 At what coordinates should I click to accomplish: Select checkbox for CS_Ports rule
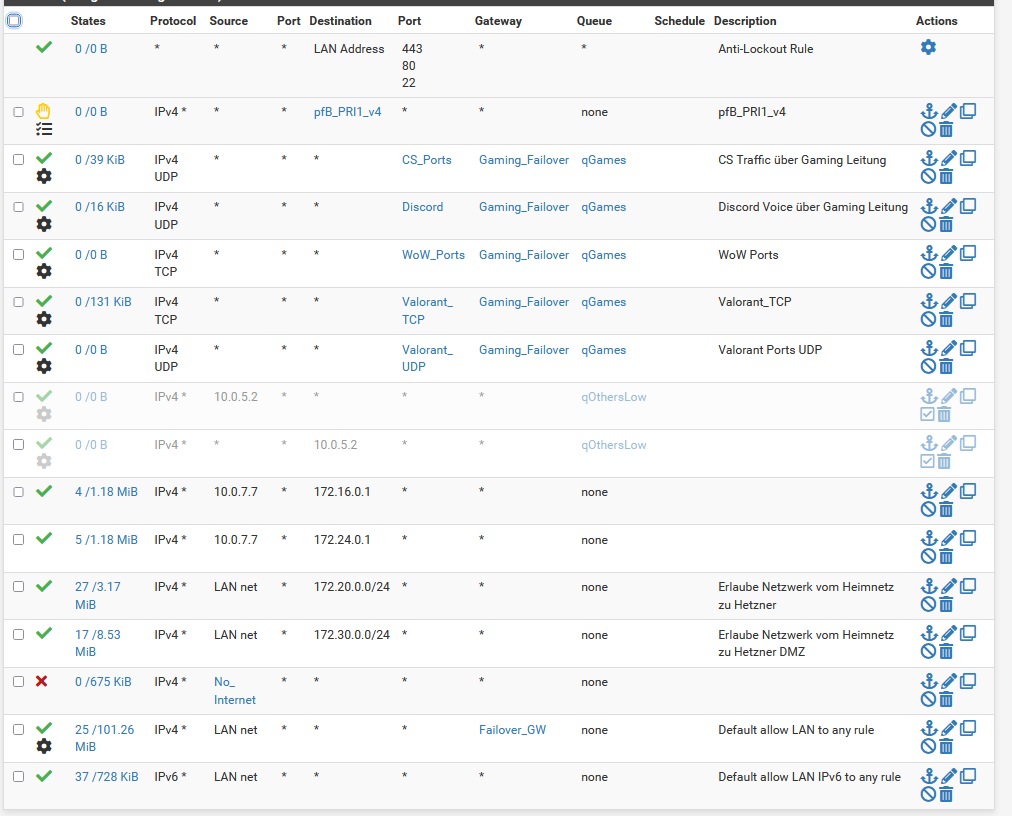pyautogui.click(x=19, y=159)
